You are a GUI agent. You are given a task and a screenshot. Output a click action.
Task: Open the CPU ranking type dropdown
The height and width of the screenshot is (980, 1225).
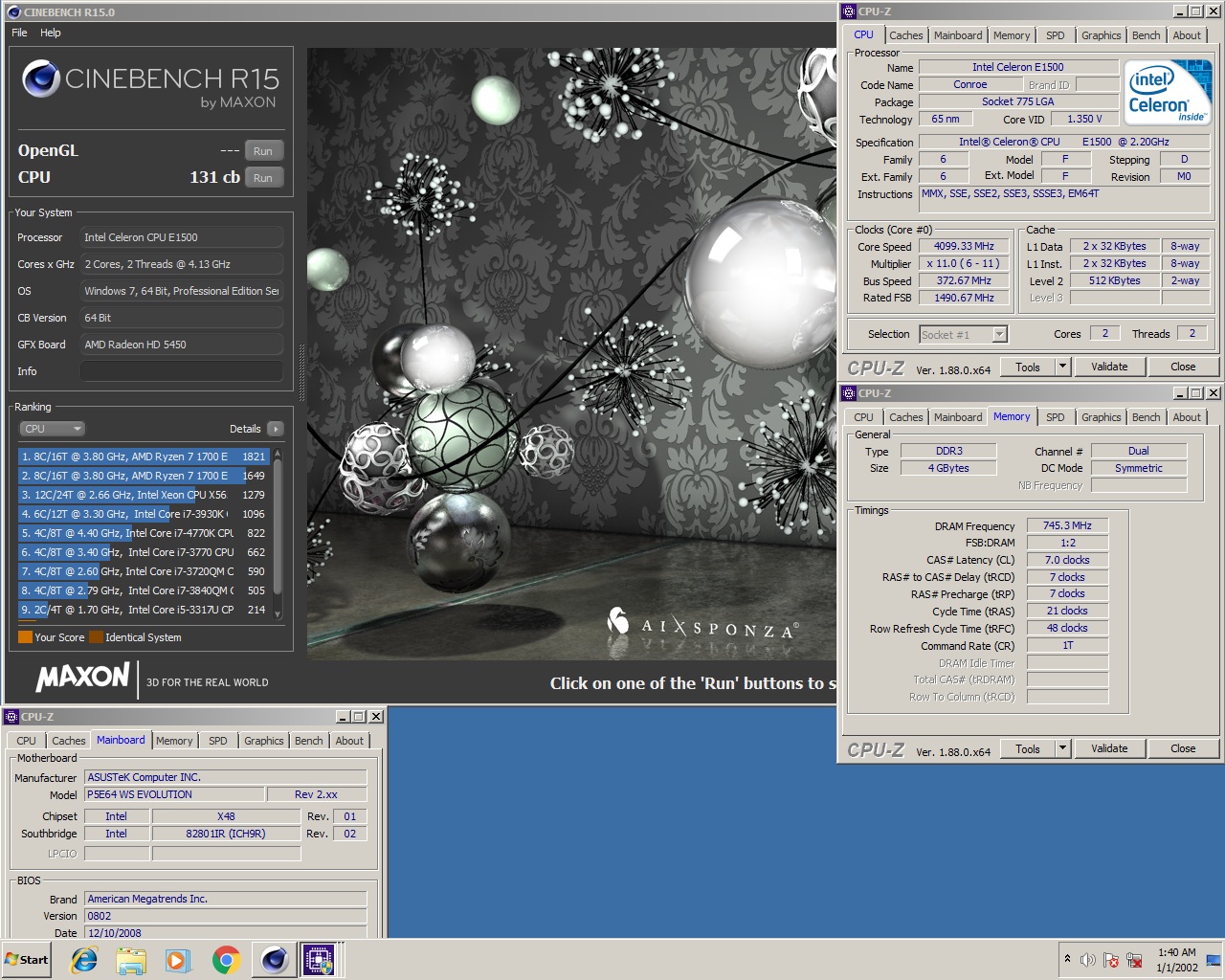click(52, 429)
